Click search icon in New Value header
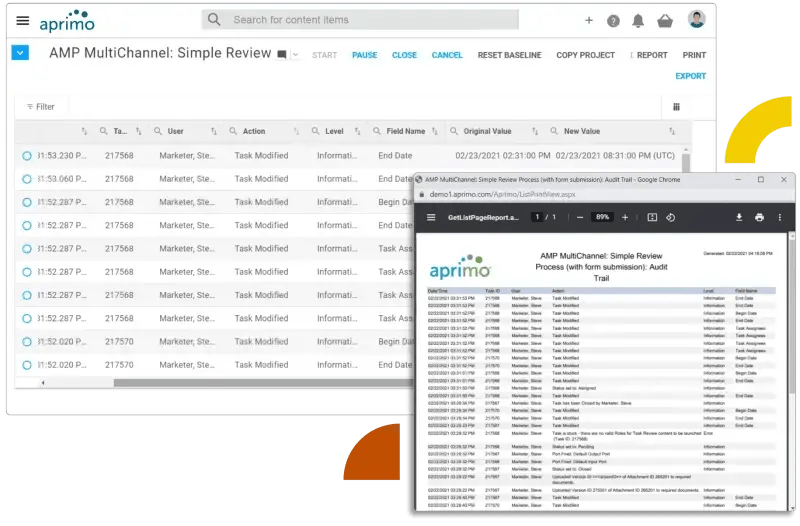 click(554, 131)
